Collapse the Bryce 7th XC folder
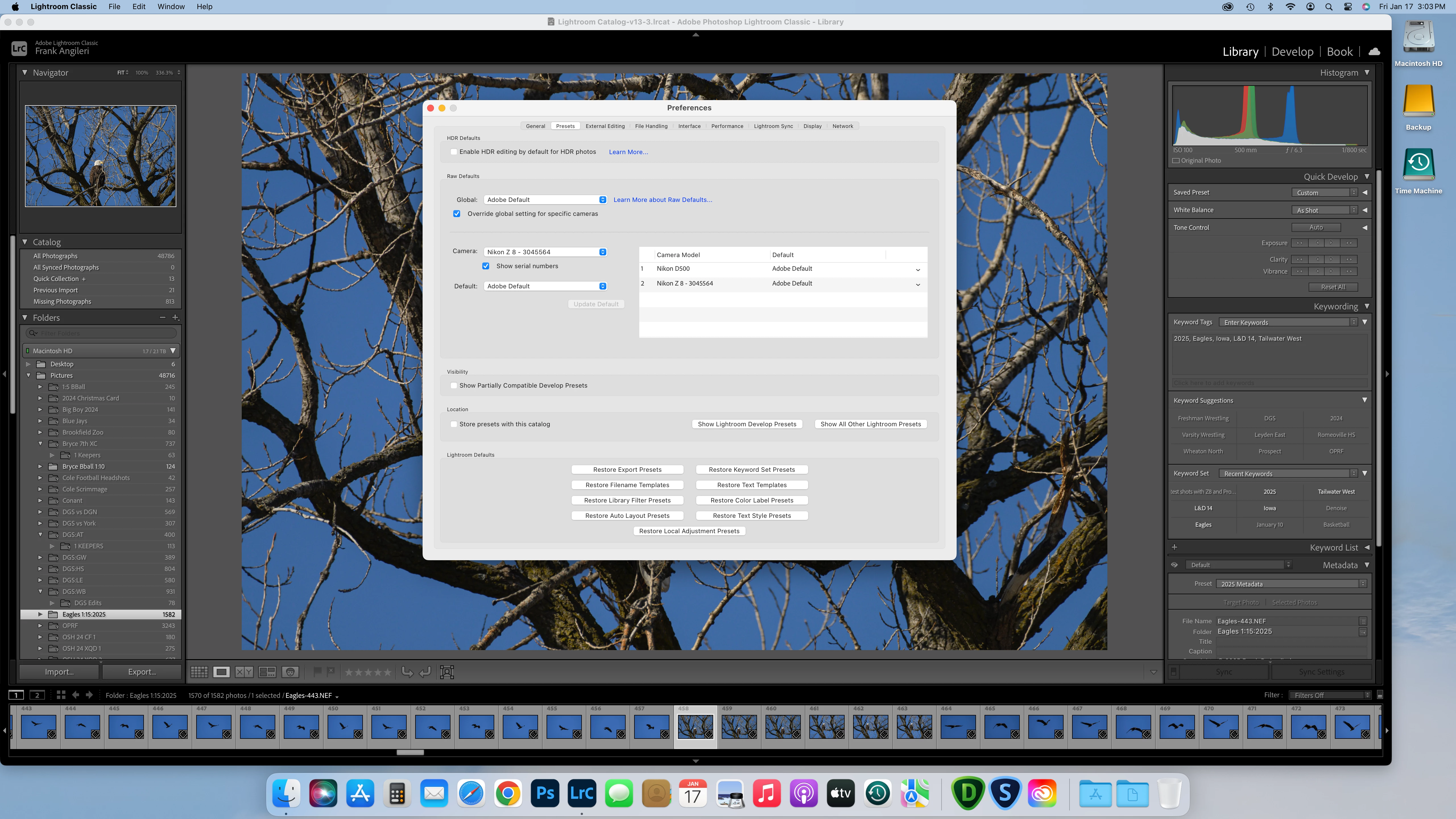Viewport: 1456px width, 819px height. (x=40, y=444)
